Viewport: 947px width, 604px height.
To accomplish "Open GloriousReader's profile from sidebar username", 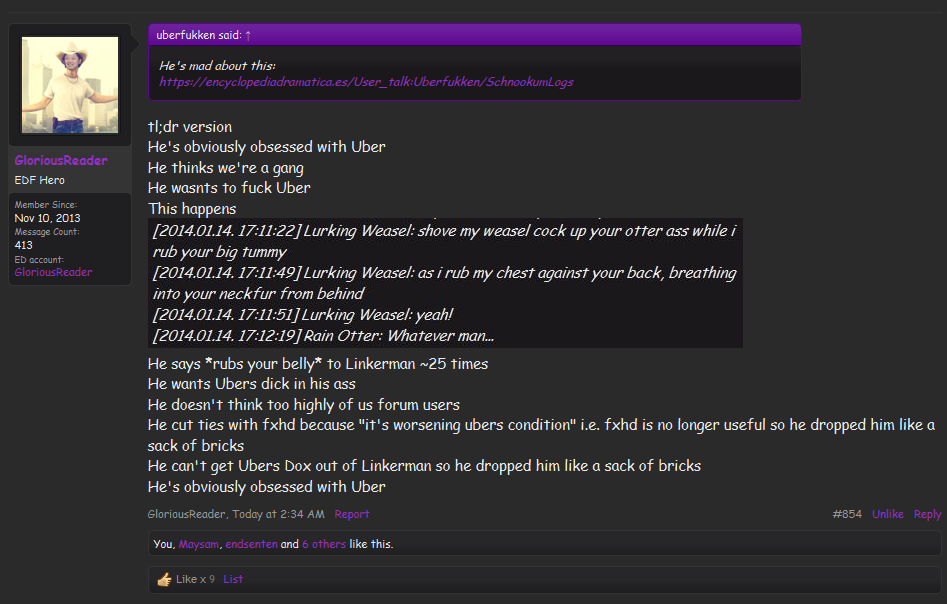I will [61, 161].
